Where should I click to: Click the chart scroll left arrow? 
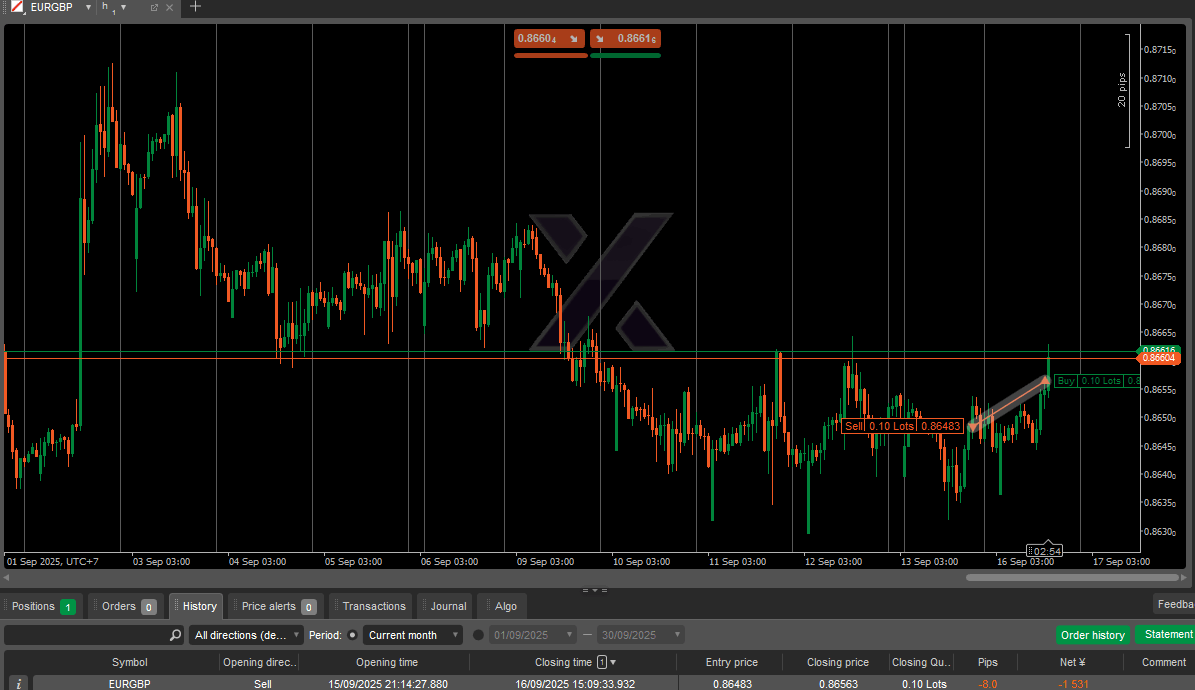point(8,578)
